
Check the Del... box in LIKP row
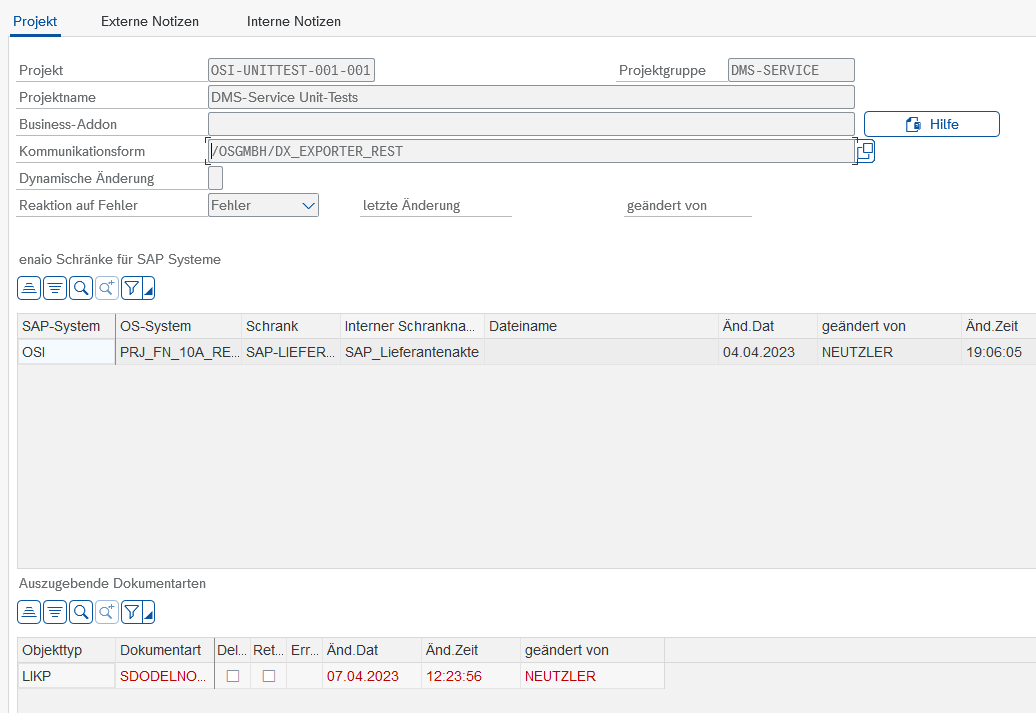tap(233, 676)
